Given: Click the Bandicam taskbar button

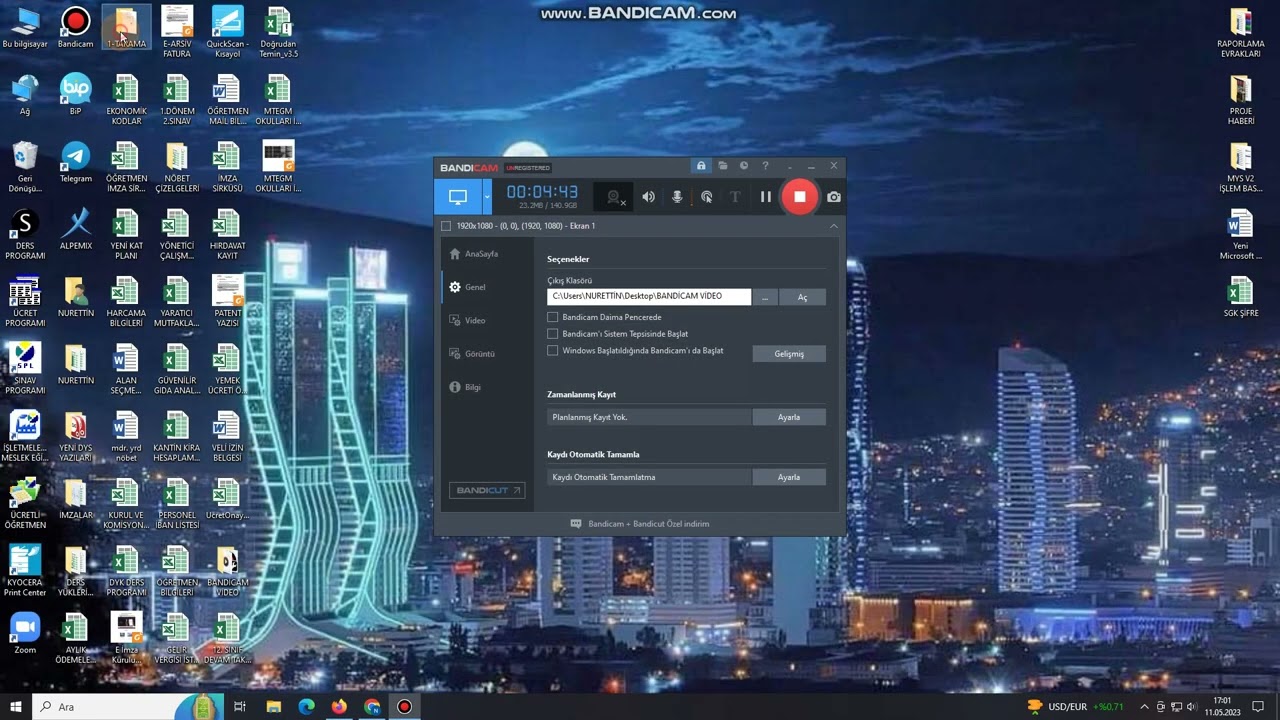Looking at the screenshot, I should (404, 707).
